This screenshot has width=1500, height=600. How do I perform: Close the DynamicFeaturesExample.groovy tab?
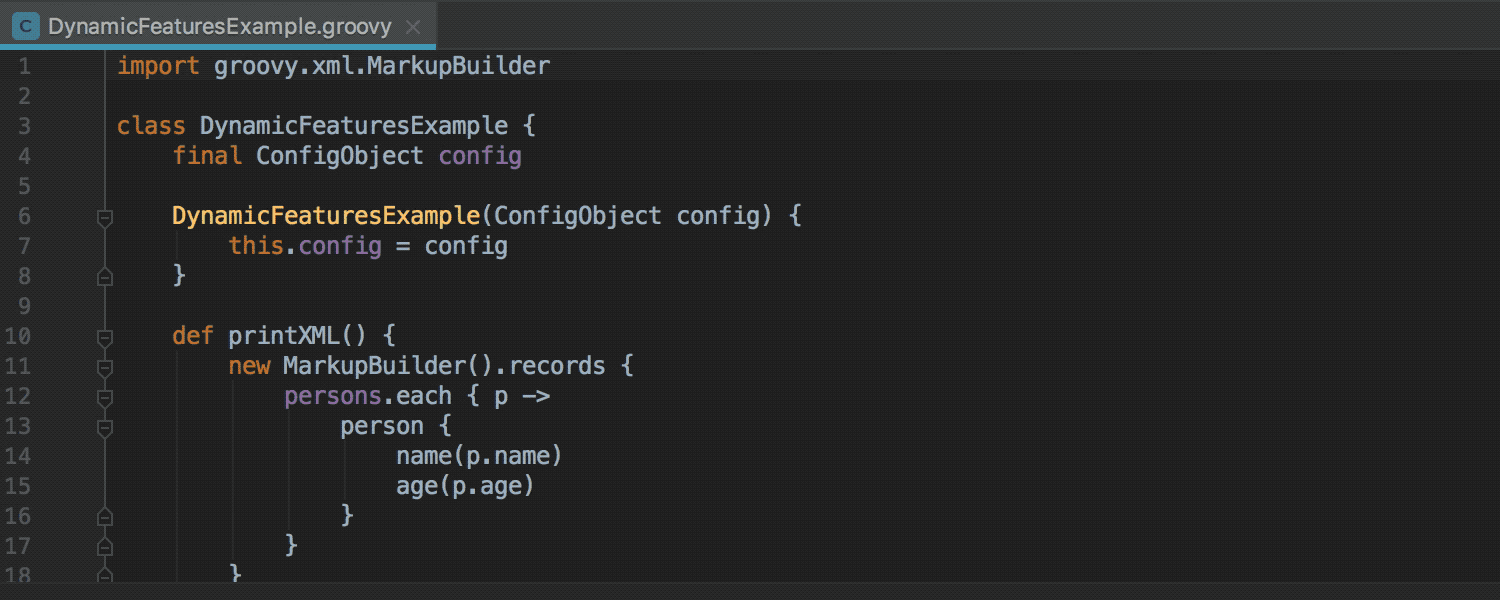tap(413, 27)
